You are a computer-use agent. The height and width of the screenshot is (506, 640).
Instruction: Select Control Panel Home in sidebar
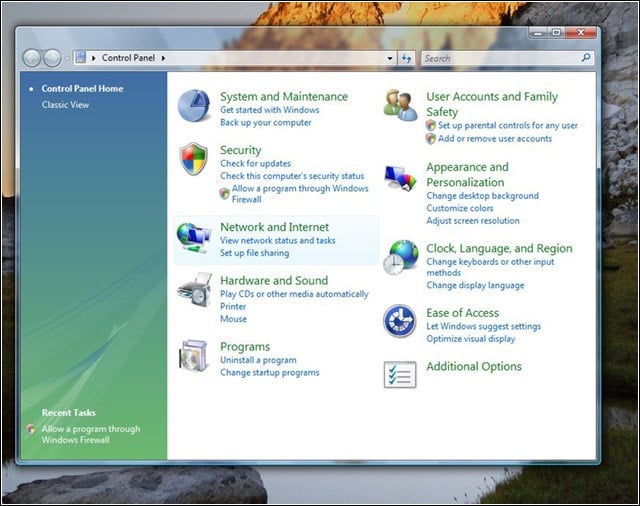tap(82, 89)
